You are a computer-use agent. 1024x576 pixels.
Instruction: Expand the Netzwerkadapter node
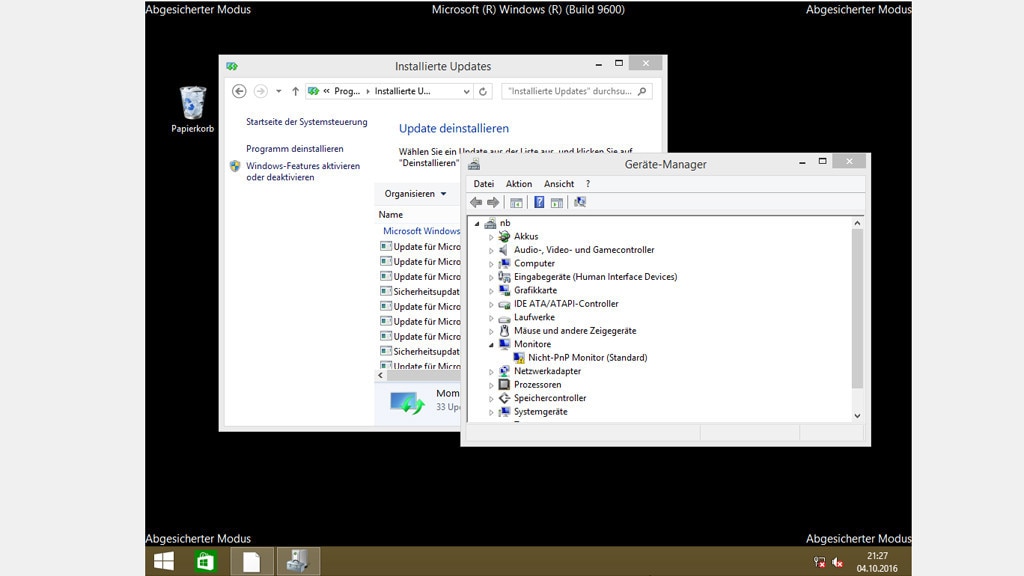pos(491,372)
